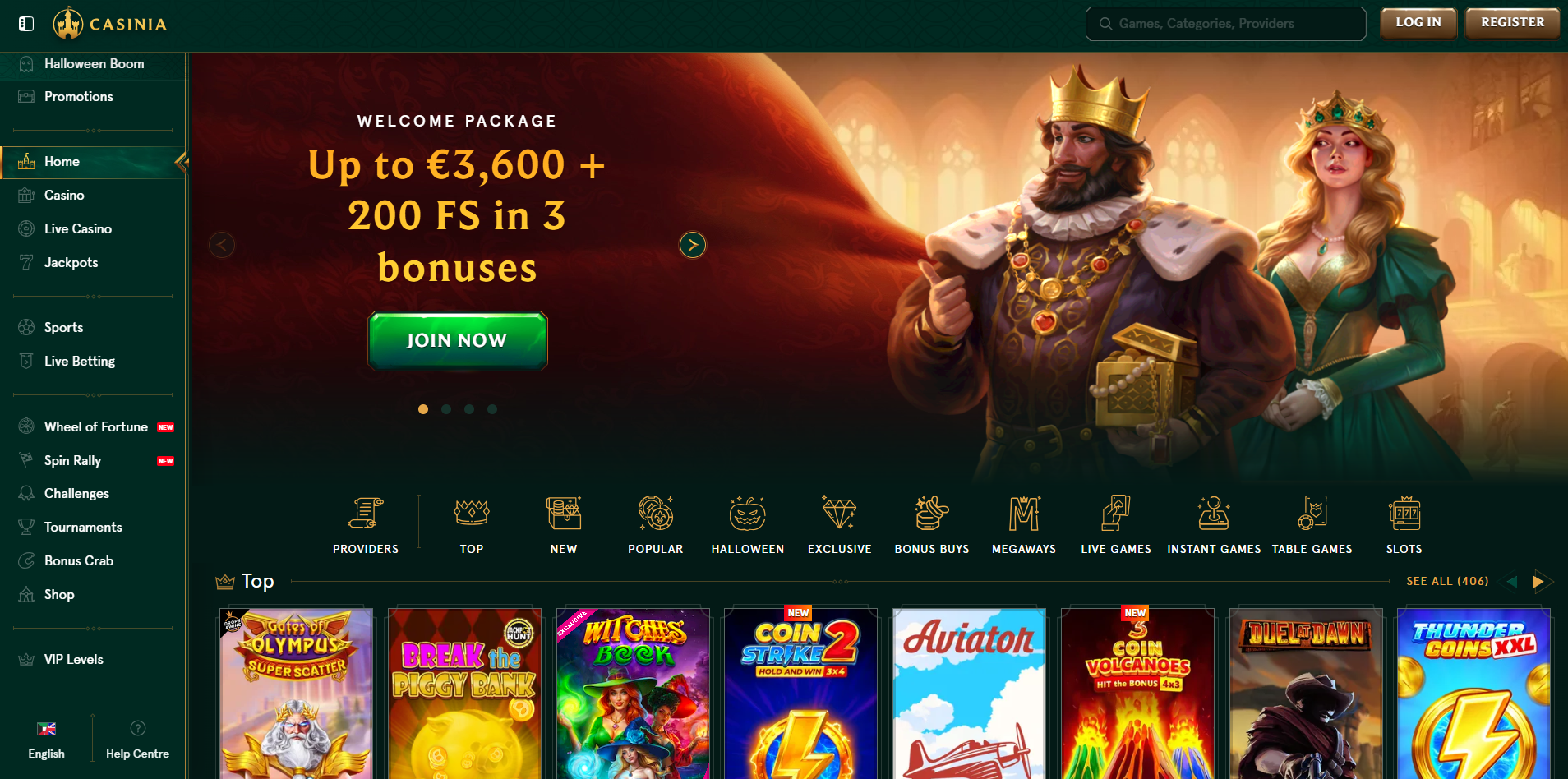This screenshot has width=1568, height=779.
Task: Click the REGISTER button
Action: (x=1512, y=23)
